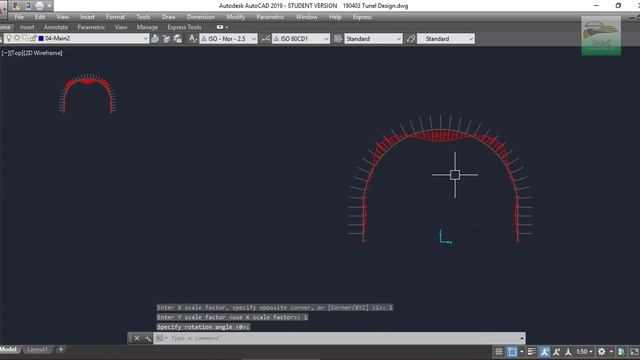Image resolution: width=640 pixels, height=360 pixels.
Task: Open the Modify menu
Action: coord(236,17)
